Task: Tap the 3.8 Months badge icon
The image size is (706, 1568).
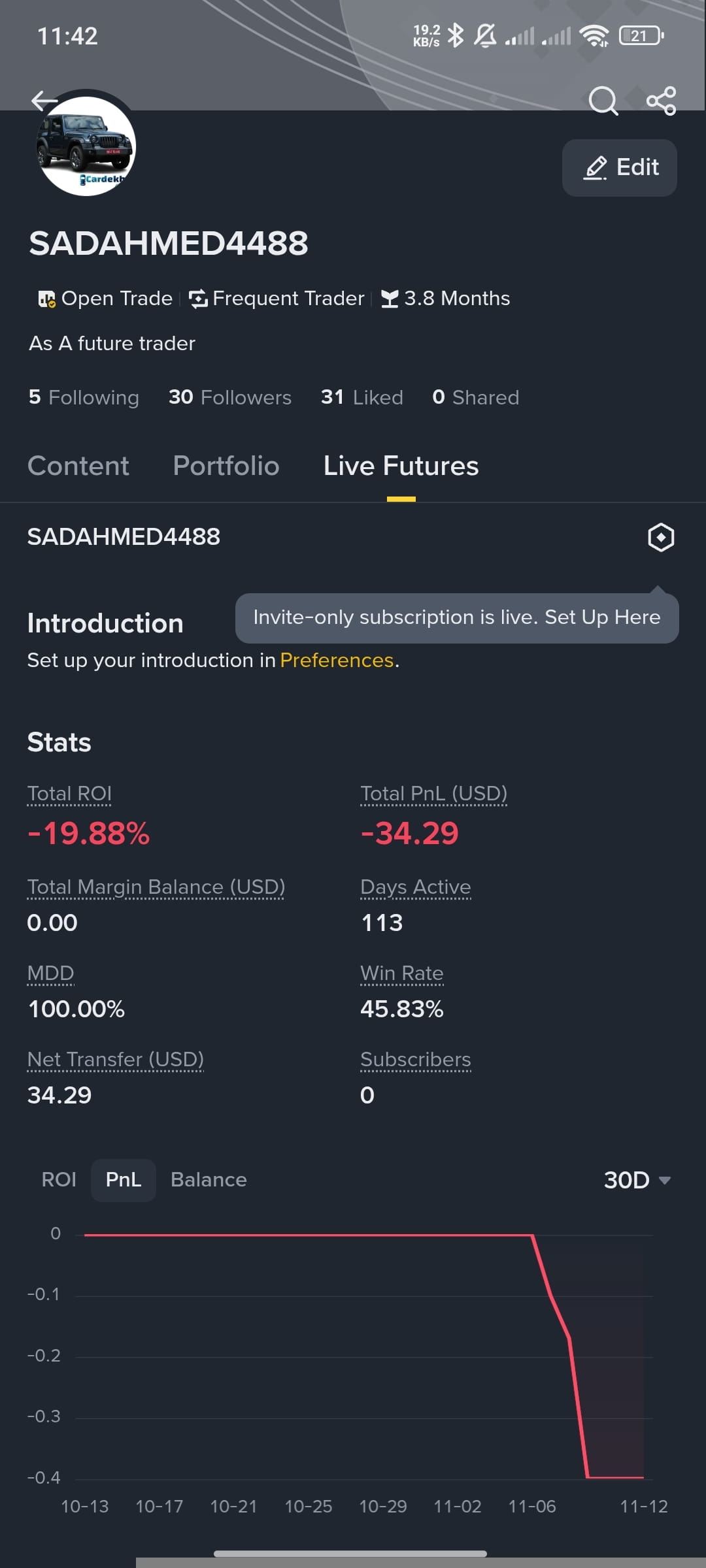Action: pos(390,299)
